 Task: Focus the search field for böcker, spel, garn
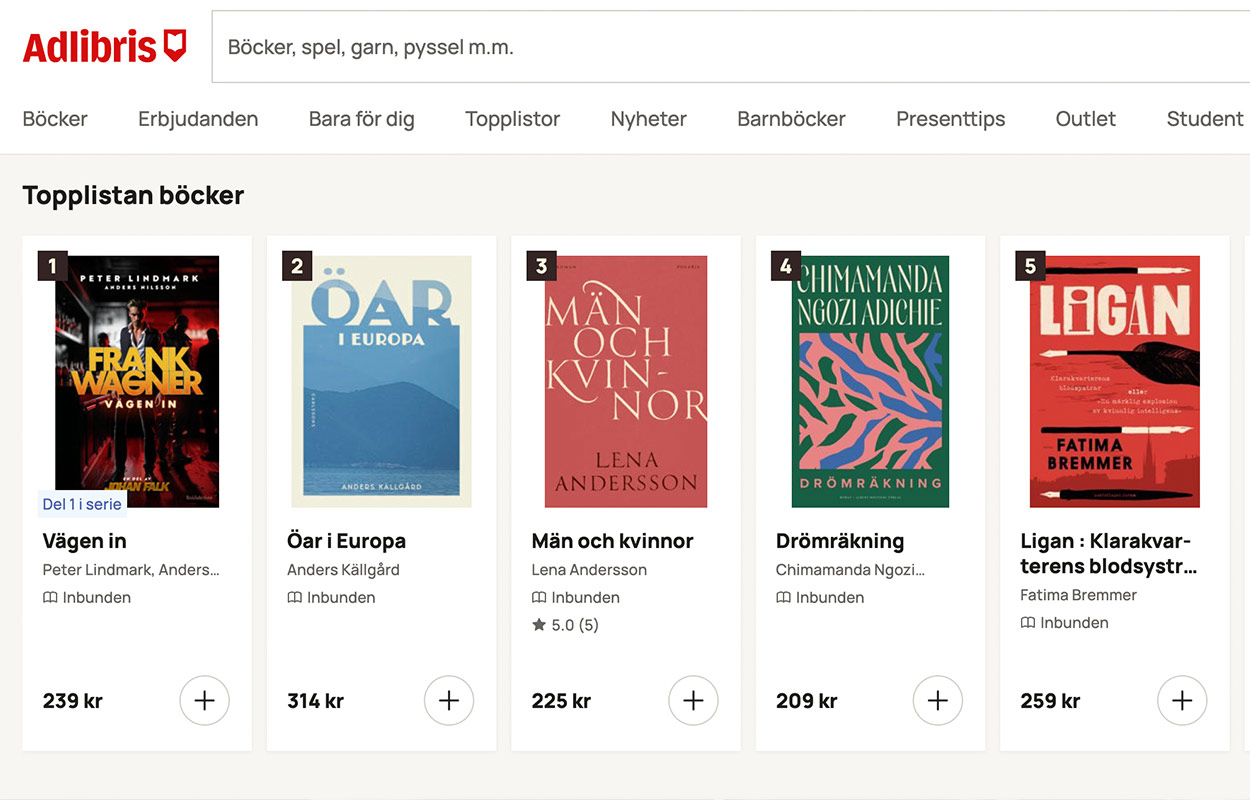click(730, 47)
